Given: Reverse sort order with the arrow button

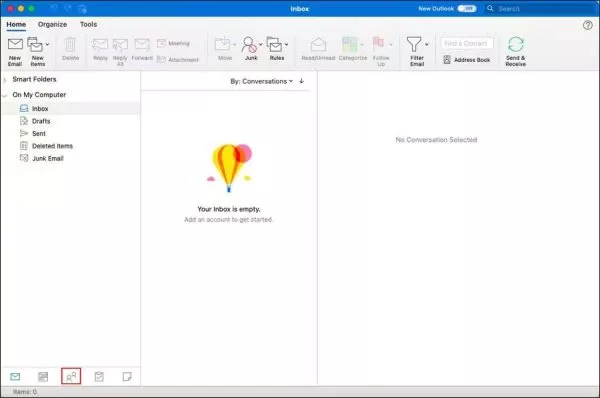Looking at the screenshot, I should (x=302, y=81).
